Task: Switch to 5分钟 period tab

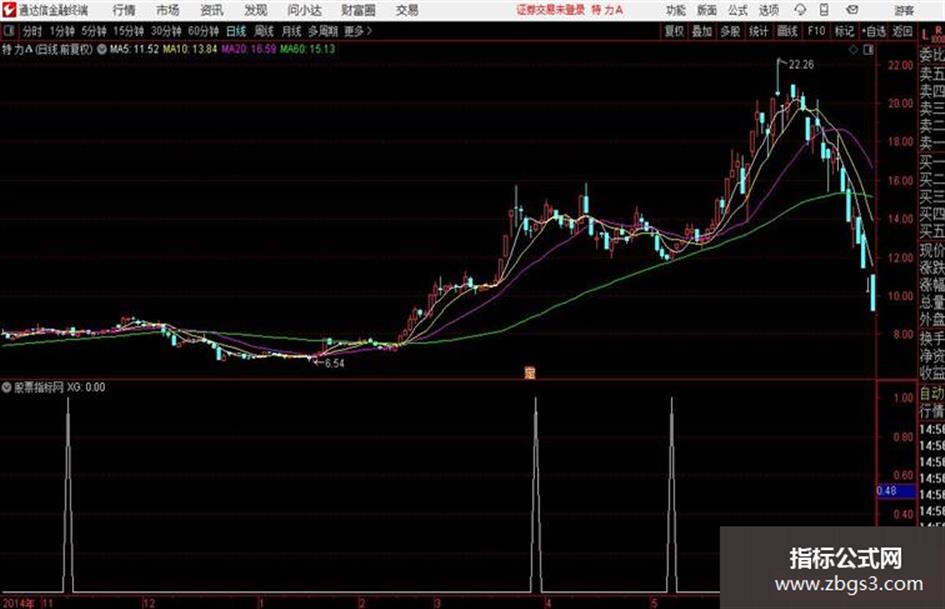Action: (x=94, y=31)
